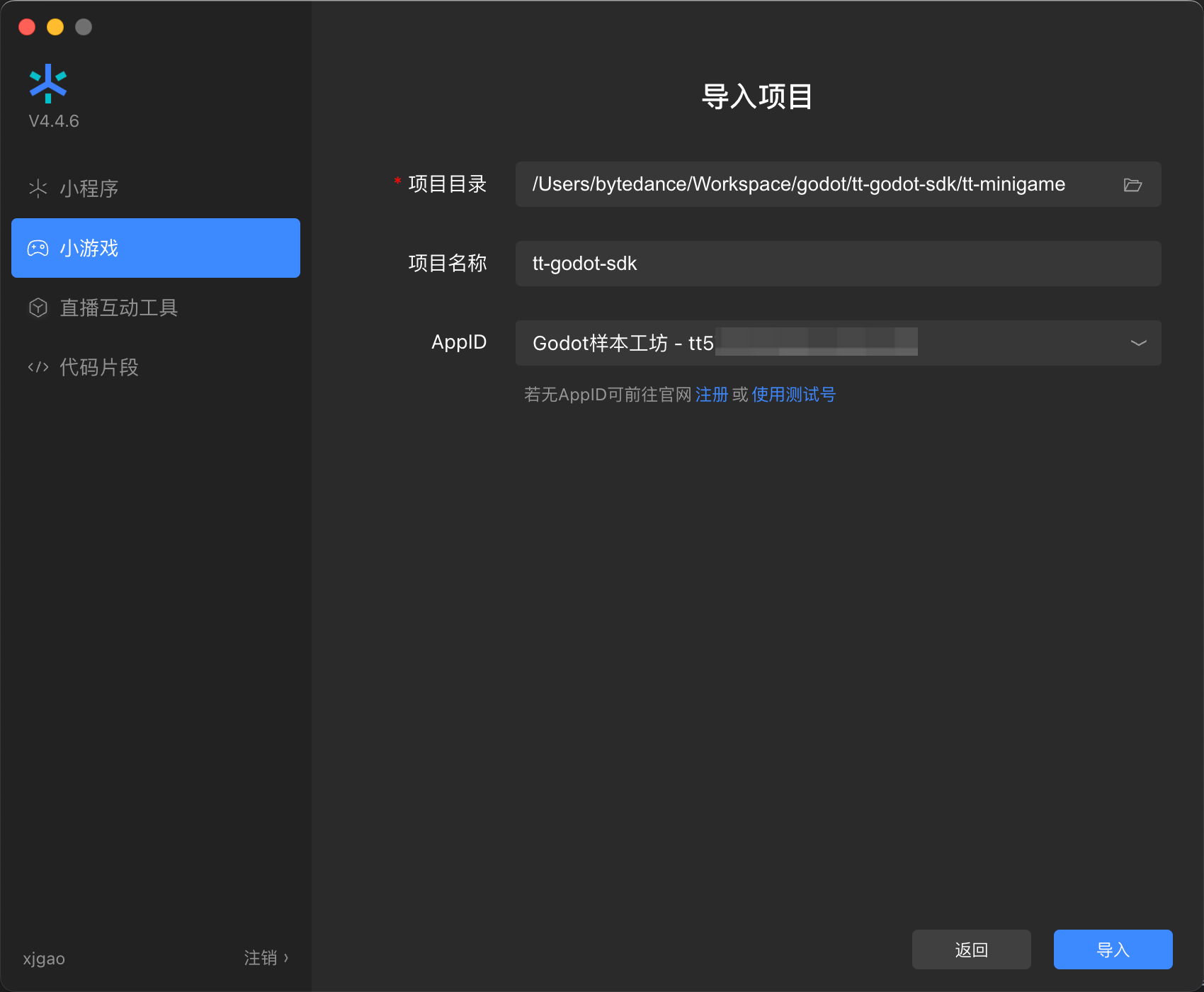Image resolution: width=1204 pixels, height=992 pixels.
Task: Click the arrow next to 注销
Action: [x=286, y=958]
